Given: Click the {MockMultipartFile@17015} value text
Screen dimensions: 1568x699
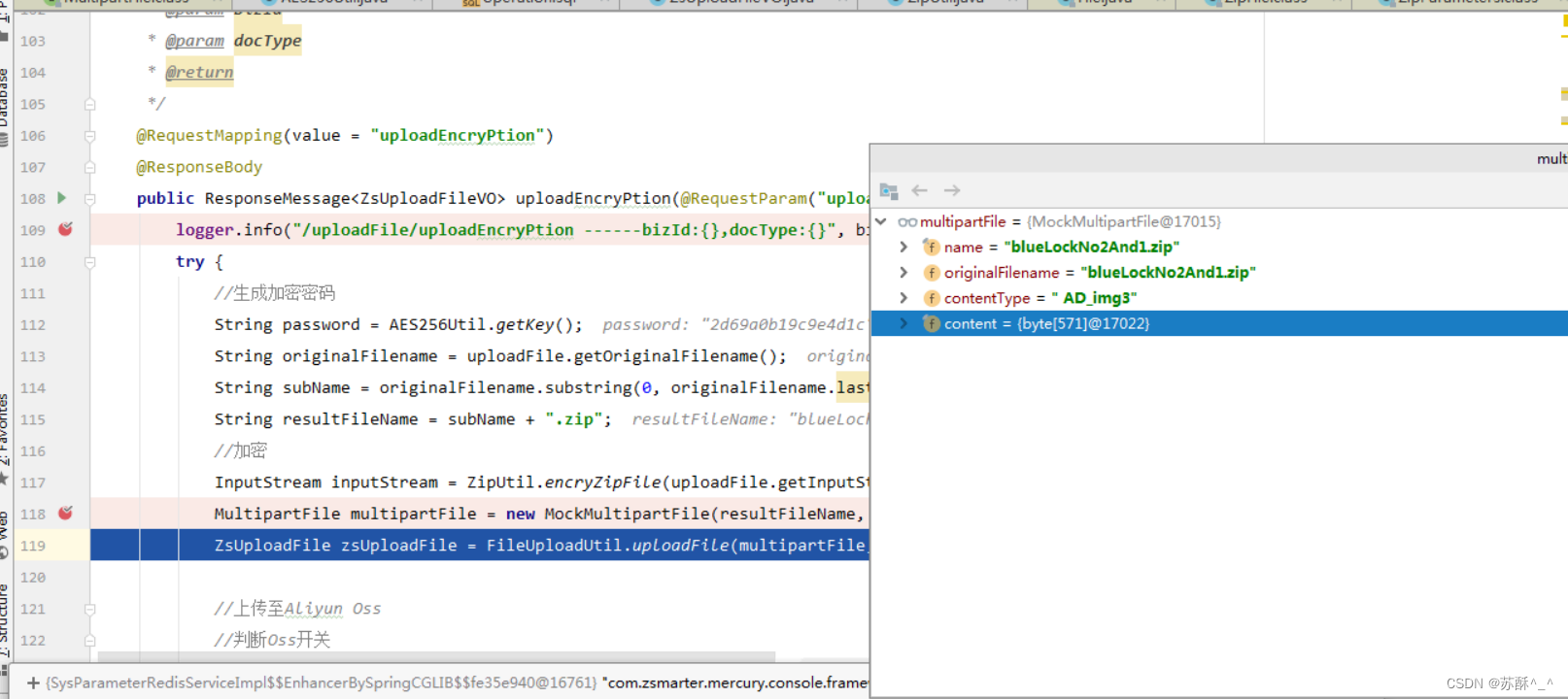Looking at the screenshot, I should click(x=1124, y=221).
